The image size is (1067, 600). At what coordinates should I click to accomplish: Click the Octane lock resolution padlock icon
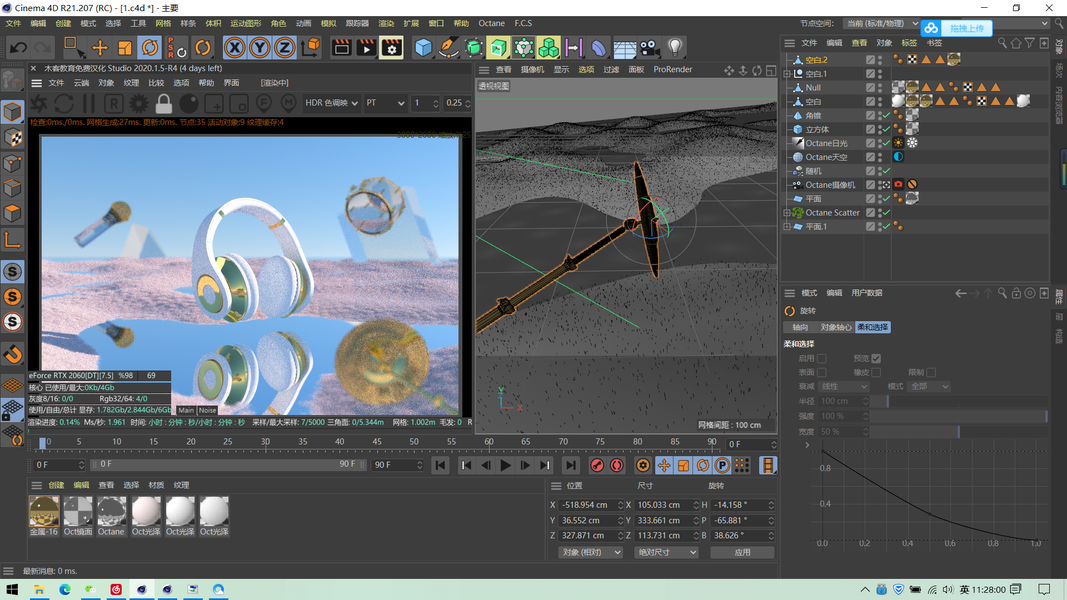pos(163,103)
